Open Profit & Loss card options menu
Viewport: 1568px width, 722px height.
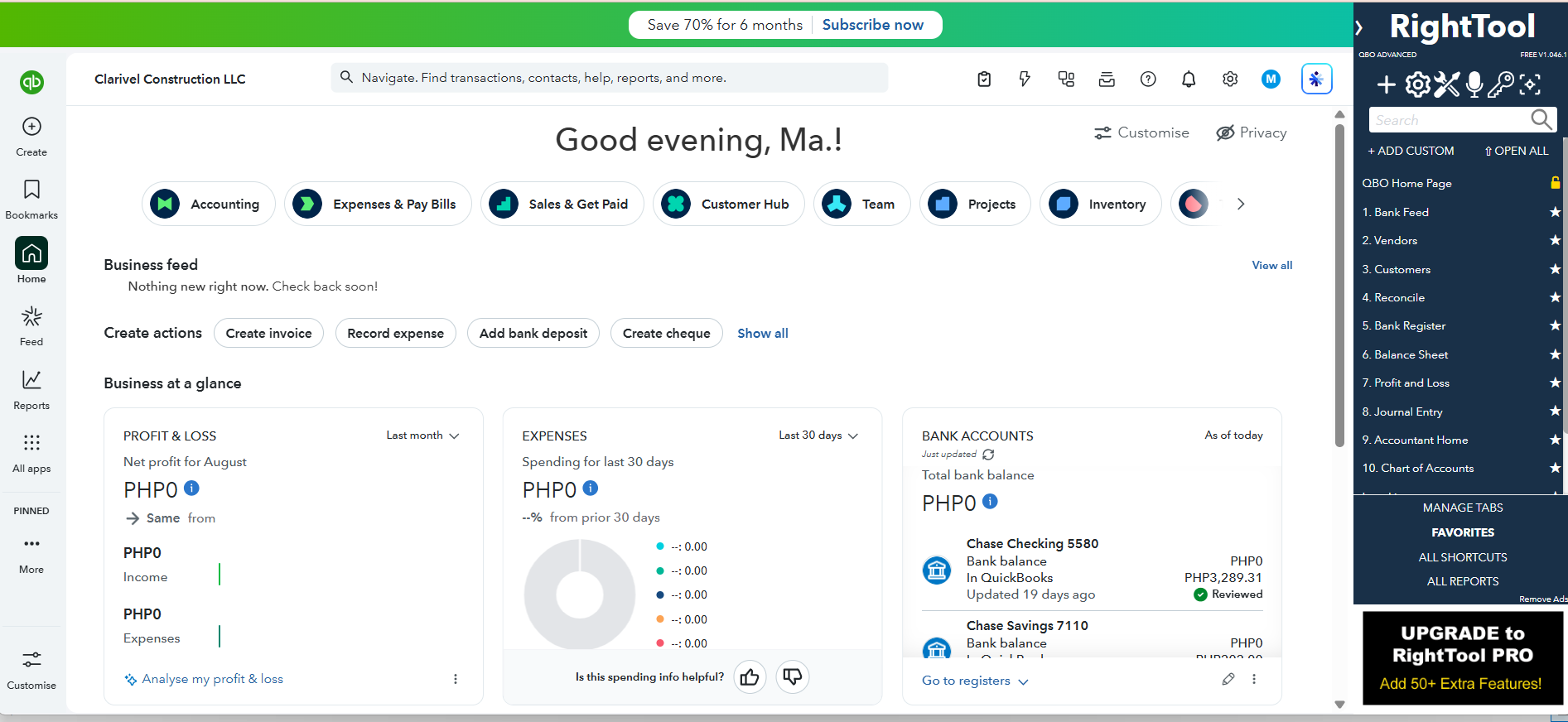pos(456,679)
